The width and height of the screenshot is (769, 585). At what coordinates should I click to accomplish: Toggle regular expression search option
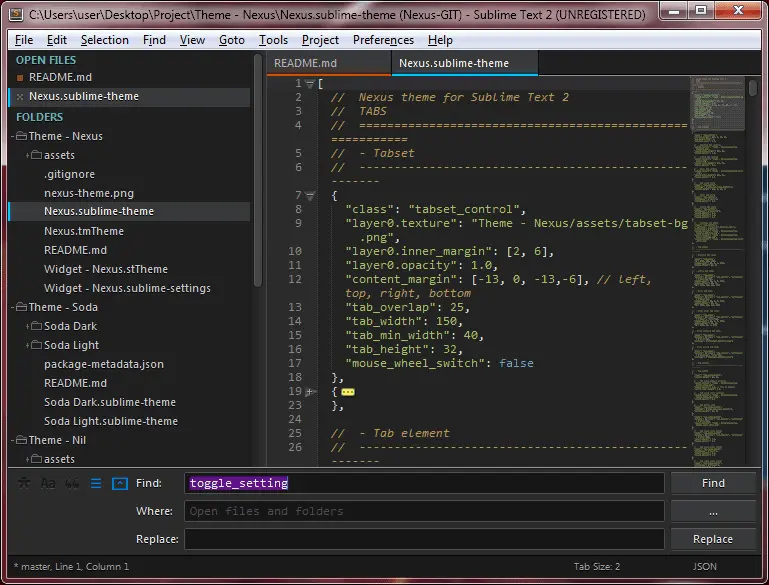[24, 483]
